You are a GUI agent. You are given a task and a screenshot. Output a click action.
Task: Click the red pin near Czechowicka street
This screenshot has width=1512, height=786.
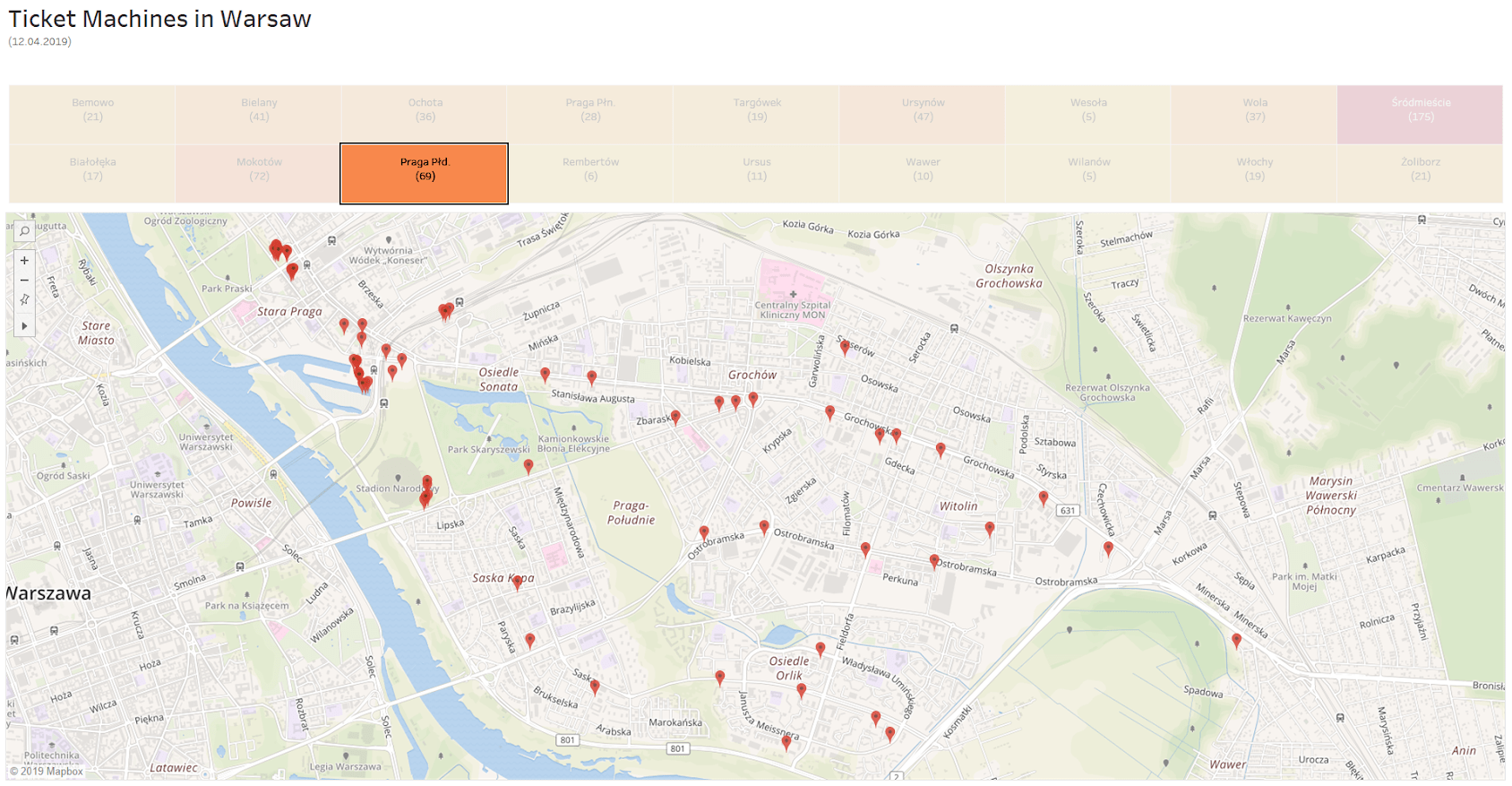click(1108, 548)
